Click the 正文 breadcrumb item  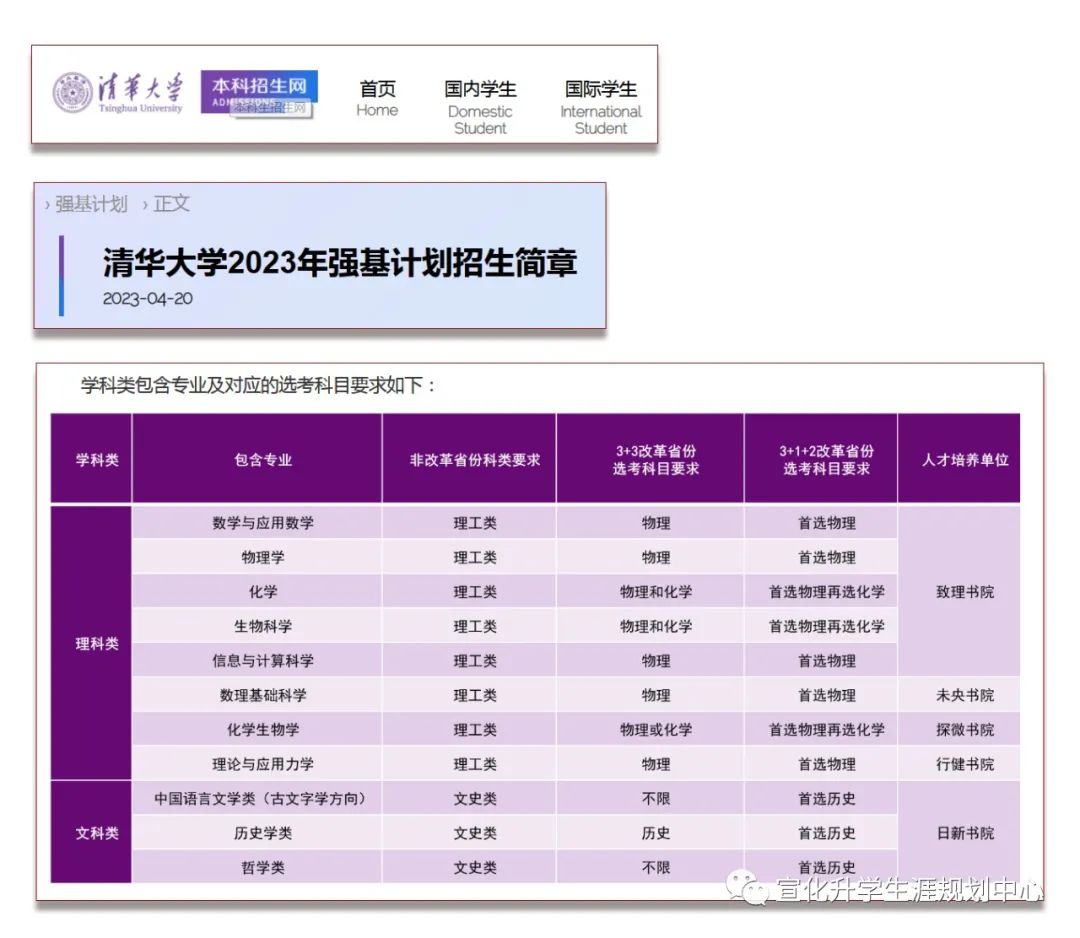pos(172,204)
